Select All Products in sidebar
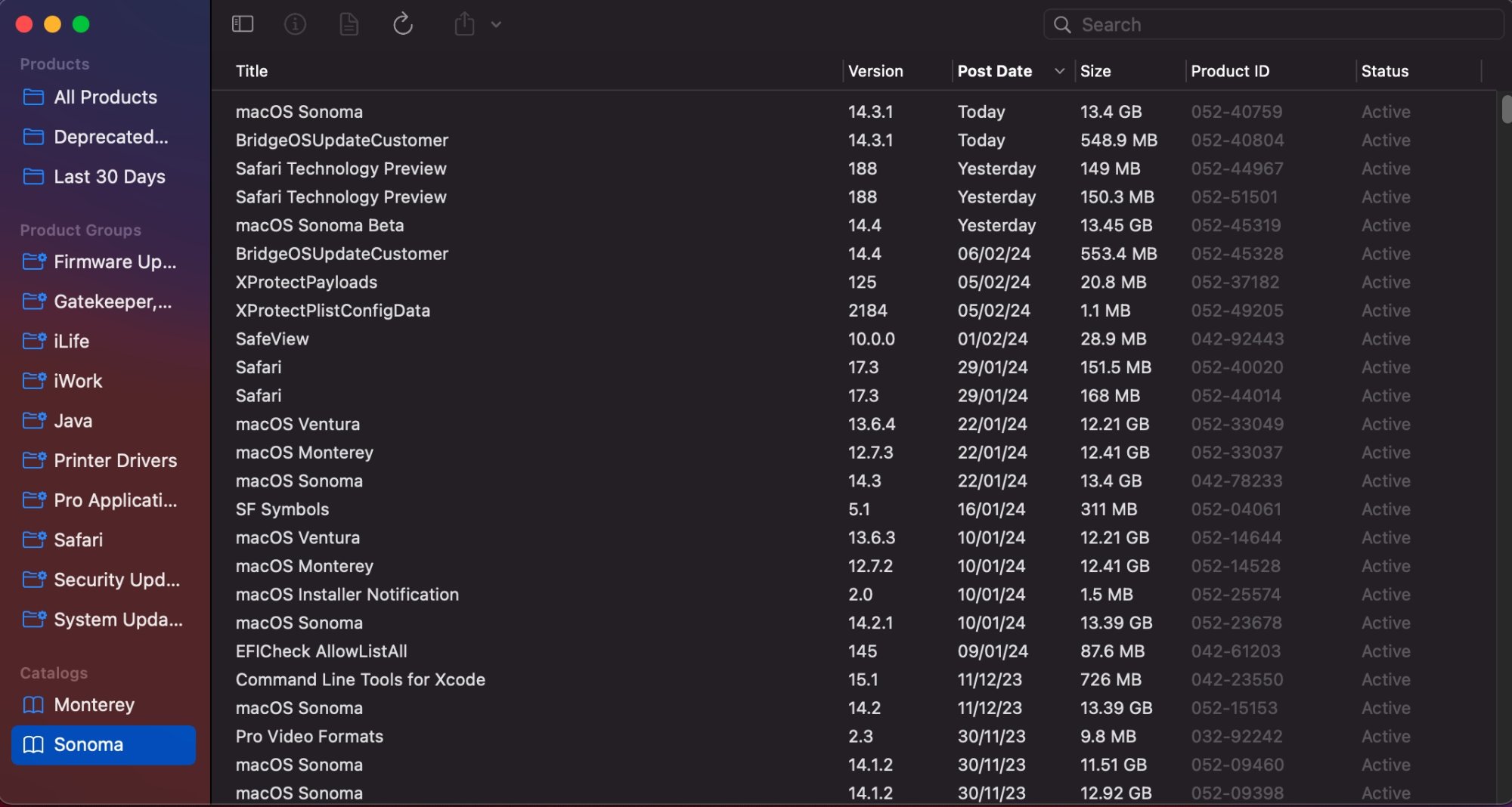1512x807 pixels. tap(104, 97)
